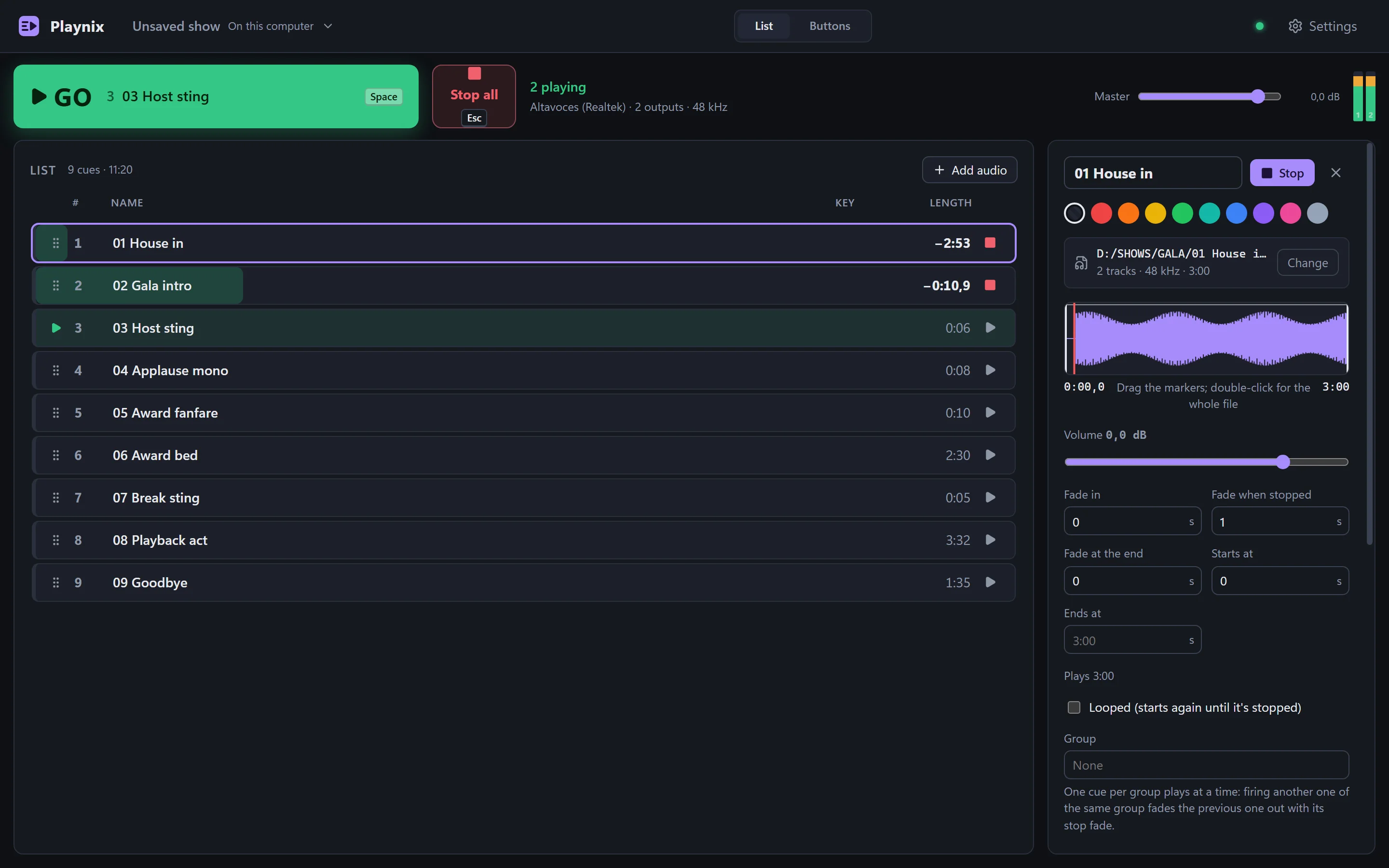
Task: Expand the show location dropdown chevron
Action: [328, 27]
